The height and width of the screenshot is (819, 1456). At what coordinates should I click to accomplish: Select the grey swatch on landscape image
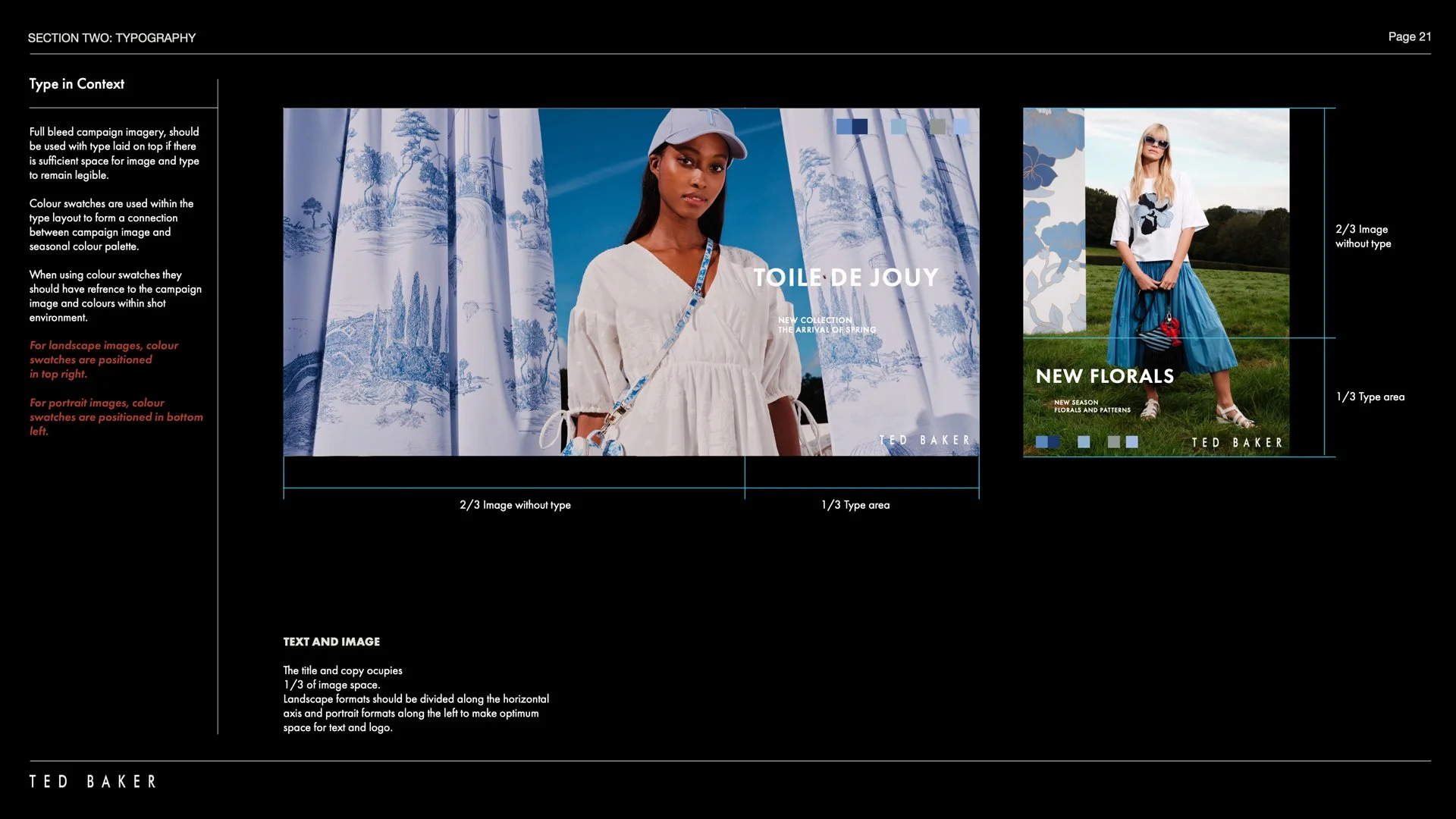click(x=938, y=127)
